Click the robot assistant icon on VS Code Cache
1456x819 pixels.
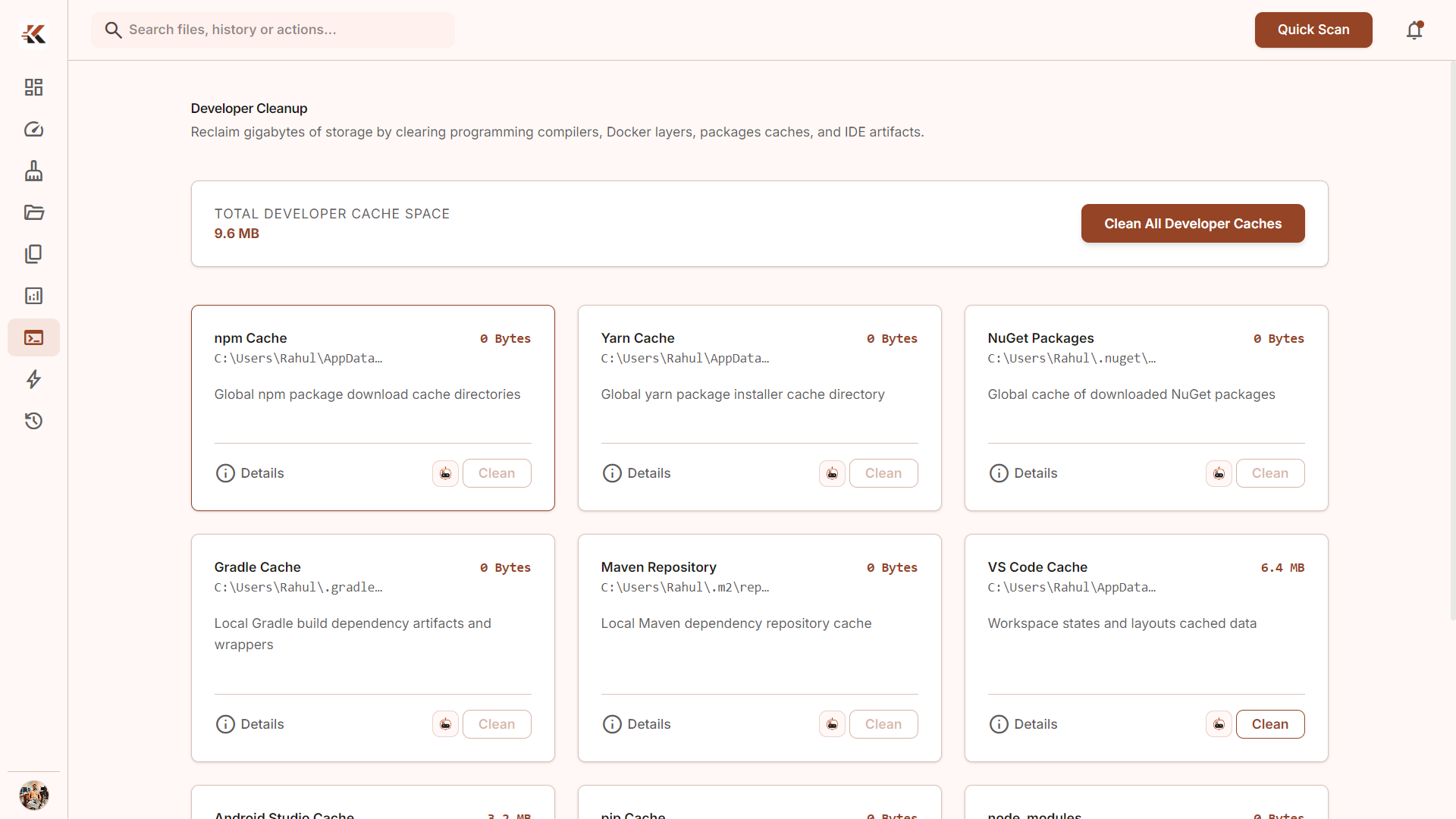(1219, 724)
